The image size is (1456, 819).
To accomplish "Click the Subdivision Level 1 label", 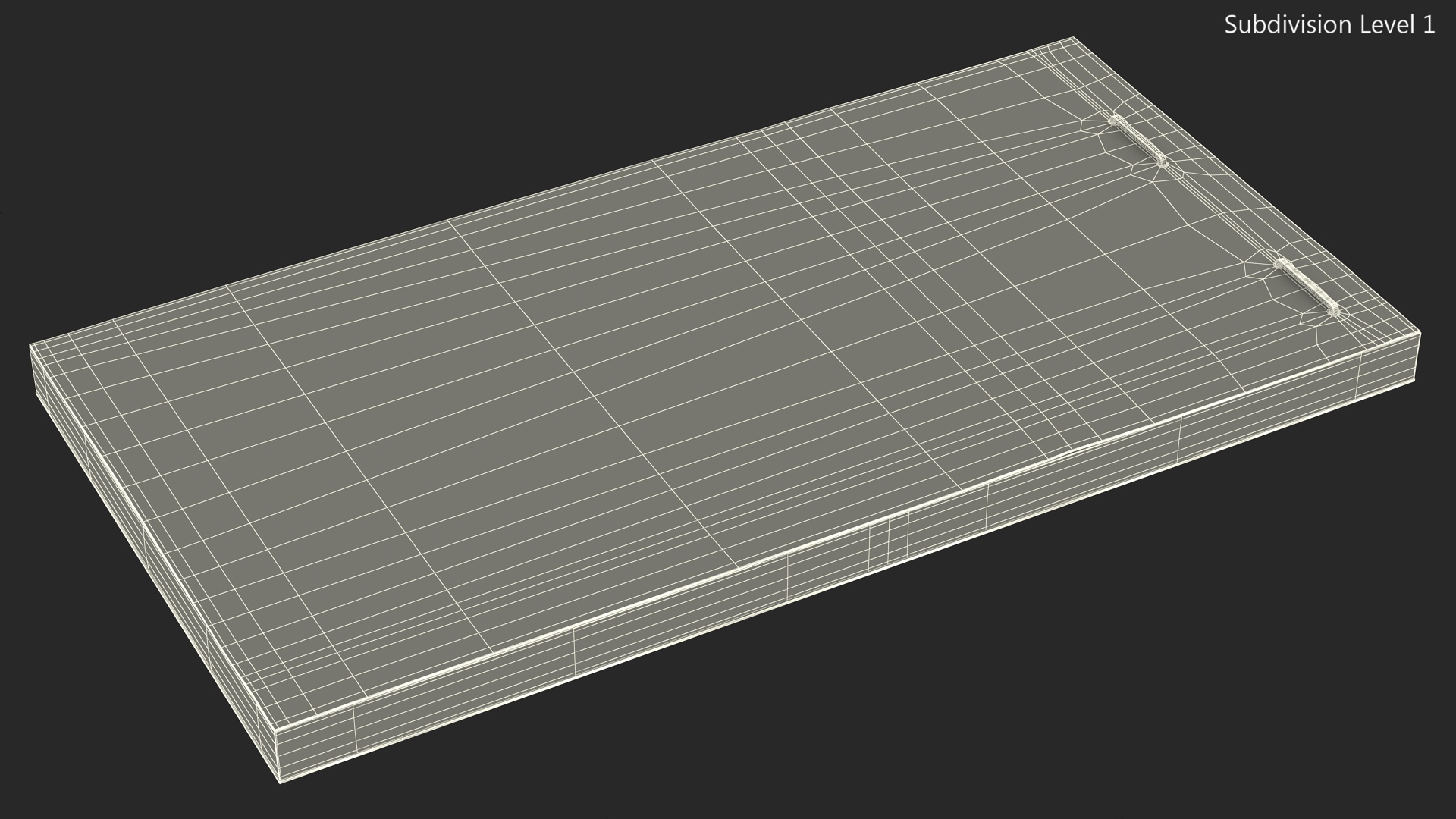I will pyautogui.click(x=1329, y=25).
